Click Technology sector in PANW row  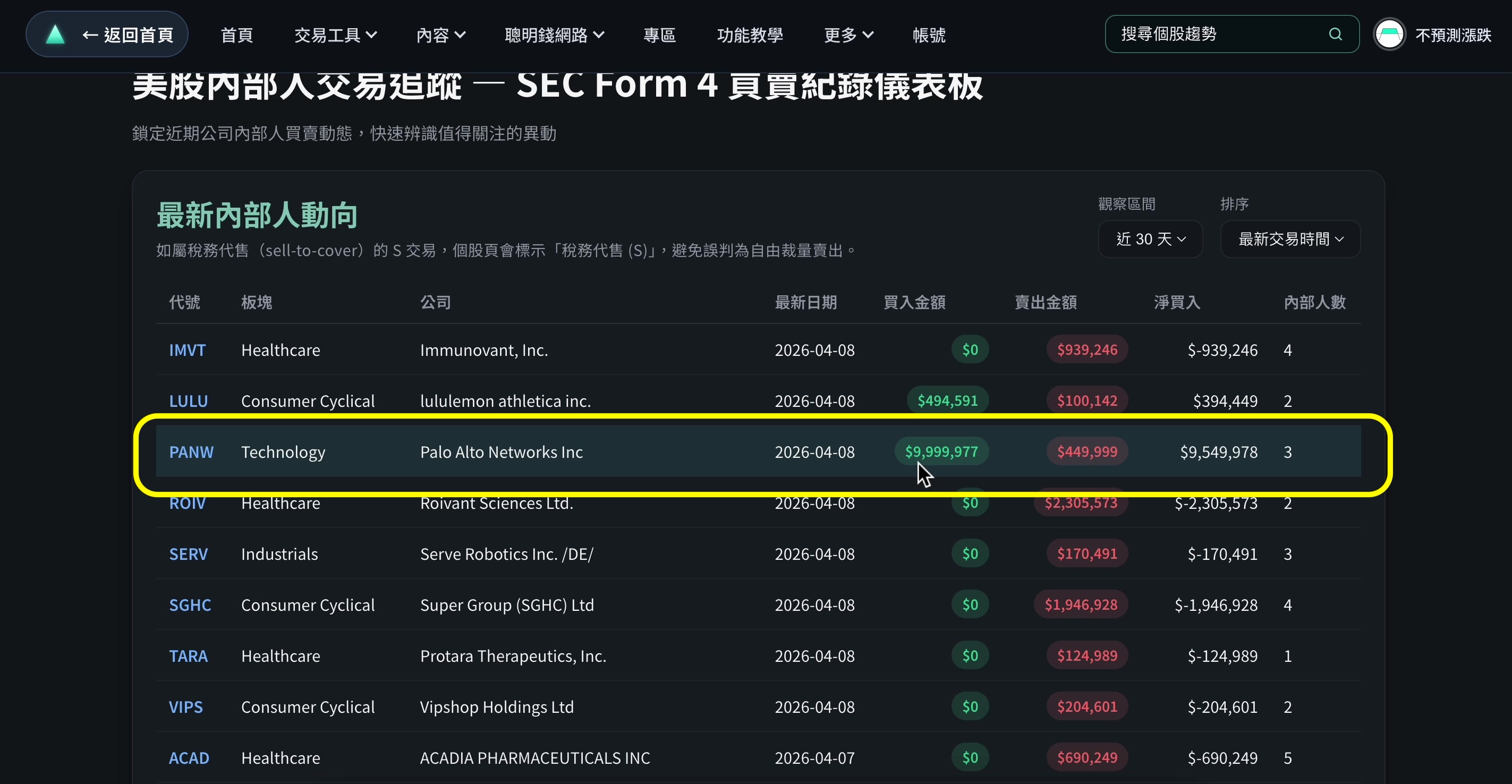click(x=283, y=452)
